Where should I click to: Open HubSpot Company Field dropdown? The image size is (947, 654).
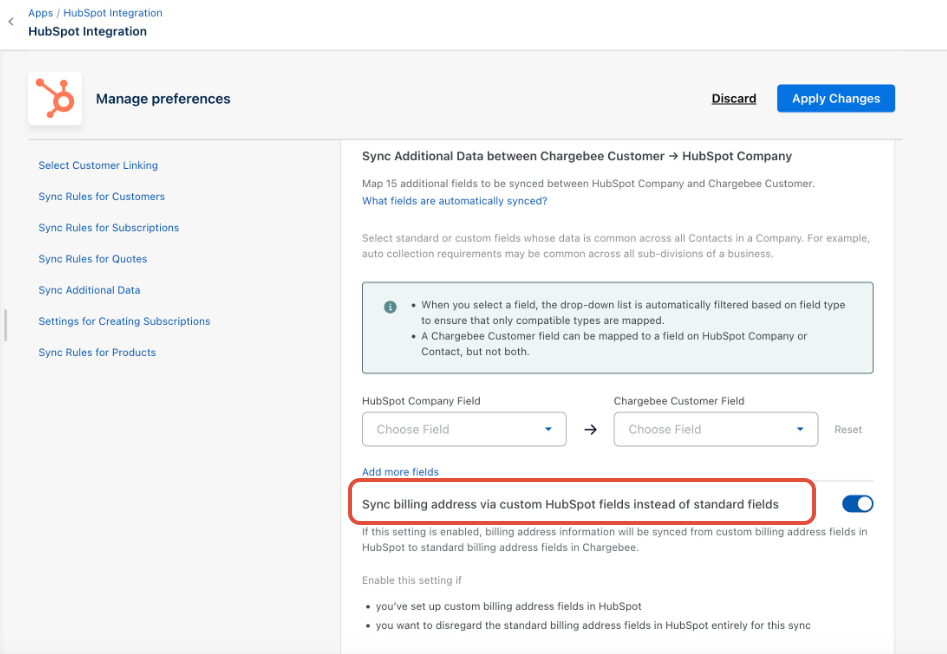[464, 430]
